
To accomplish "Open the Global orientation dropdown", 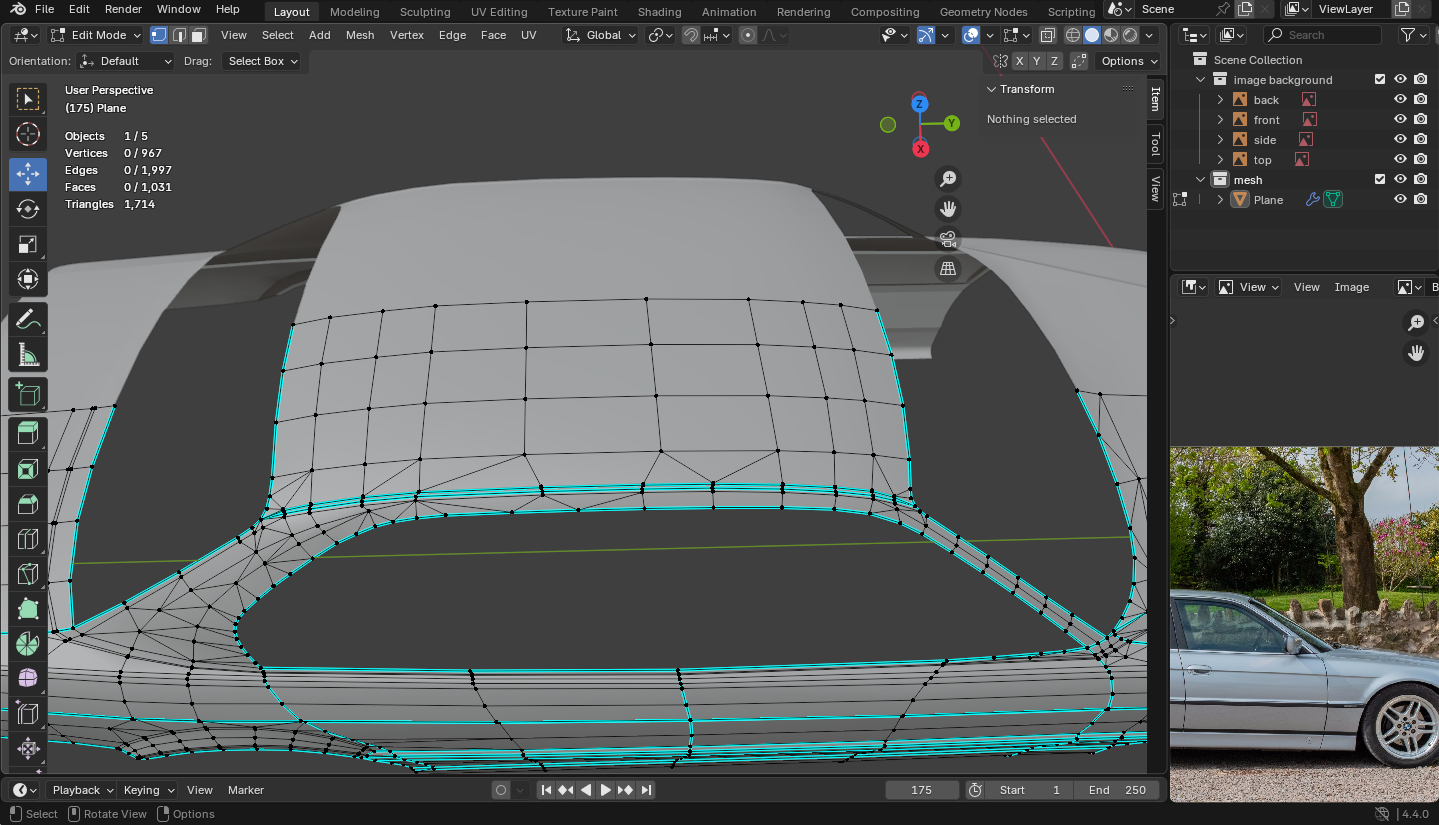I will (x=601, y=35).
